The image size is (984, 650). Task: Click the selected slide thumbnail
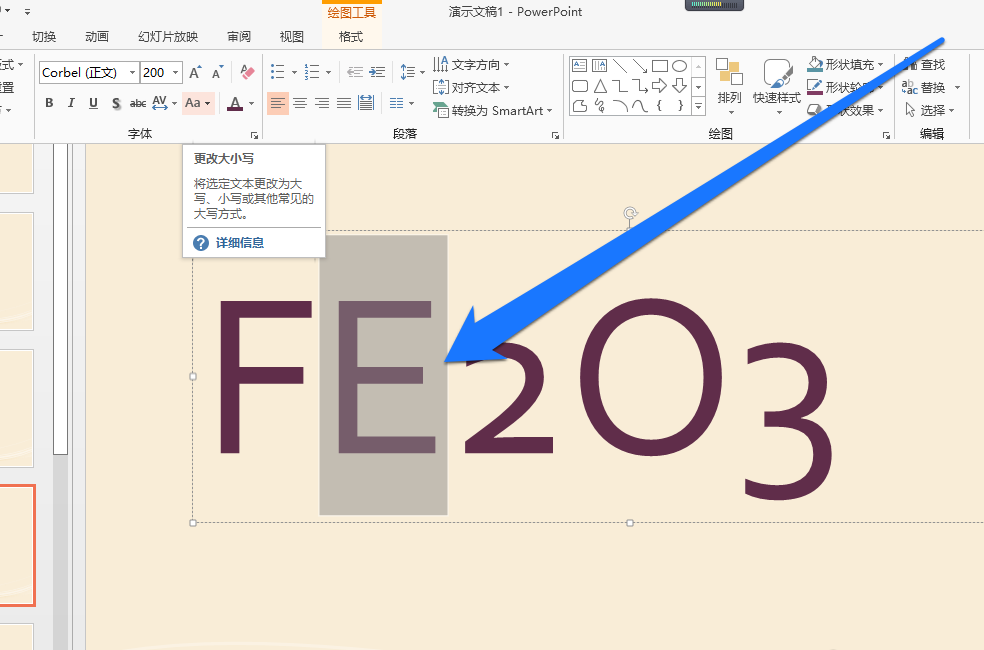pos(17,545)
